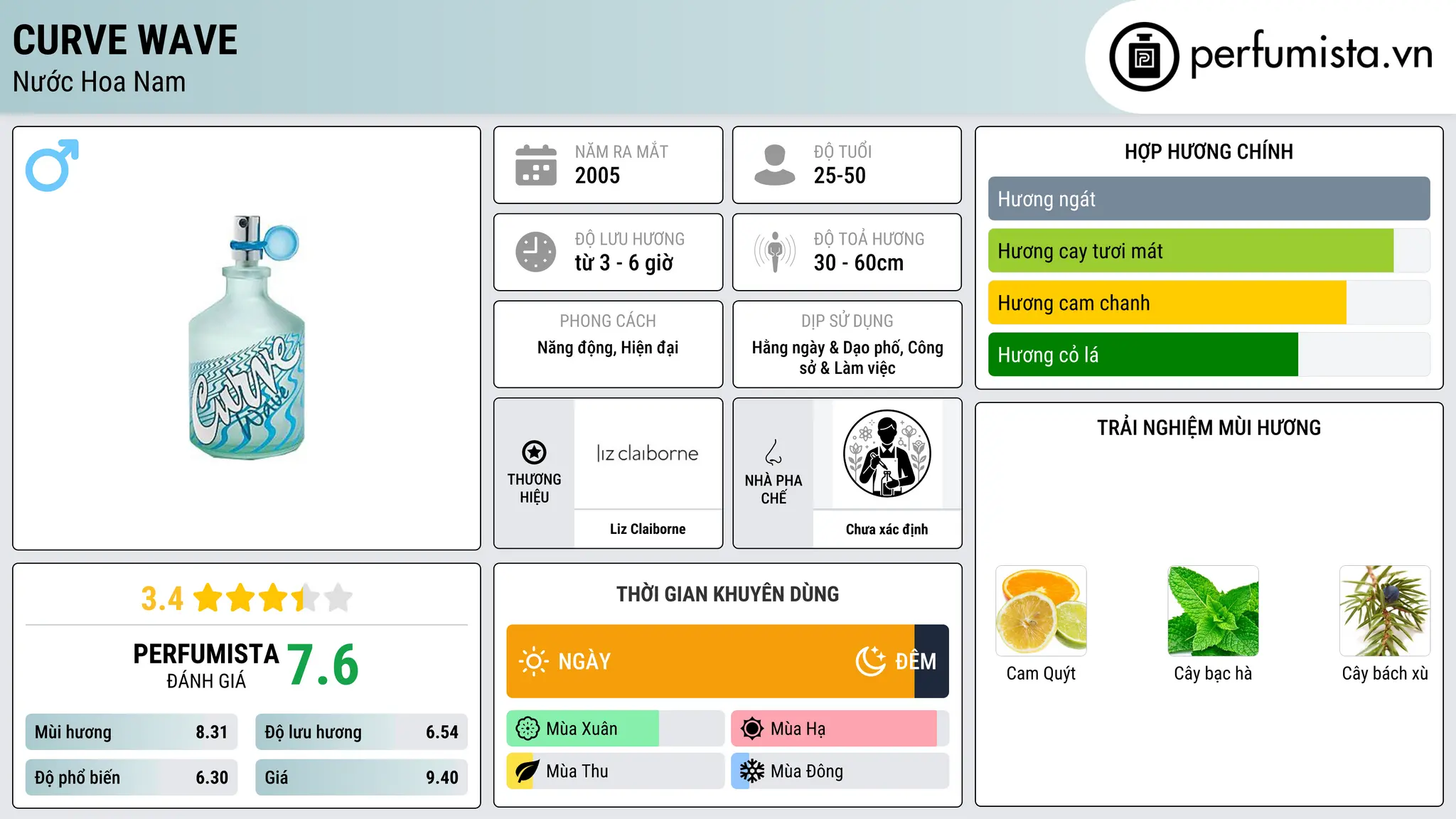Screen dimensions: 1456x819
Task: Click the perfumista.vn perfume bottle logo icon
Action: [x=1144, y=57]
